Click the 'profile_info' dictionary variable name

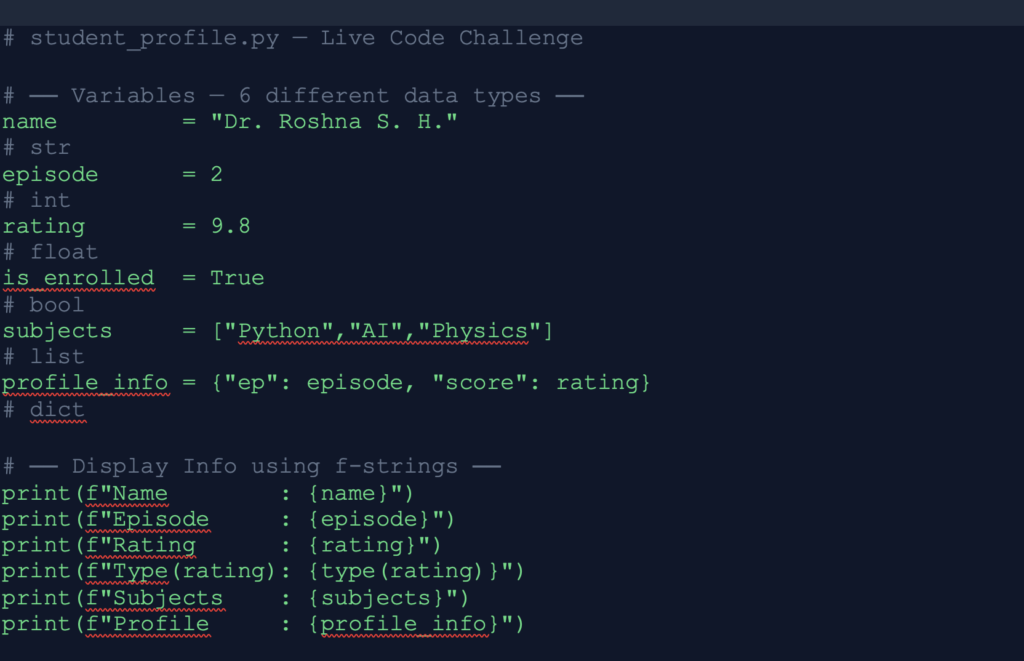pos(85,383)
